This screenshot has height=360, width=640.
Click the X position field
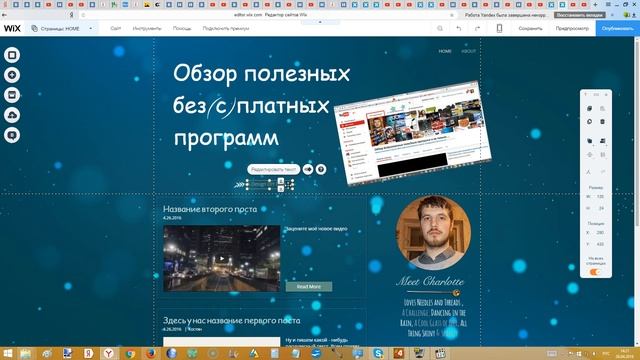(600, 233)
